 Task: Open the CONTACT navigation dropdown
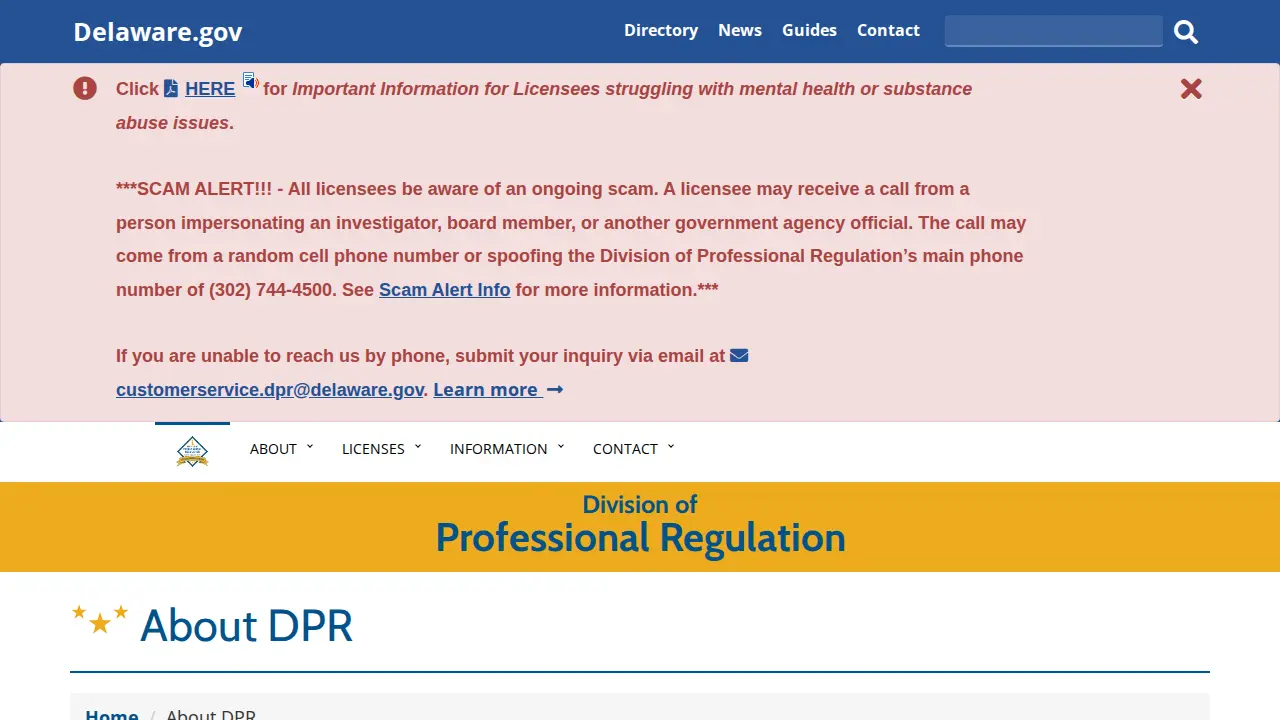(x=634, y=449)
